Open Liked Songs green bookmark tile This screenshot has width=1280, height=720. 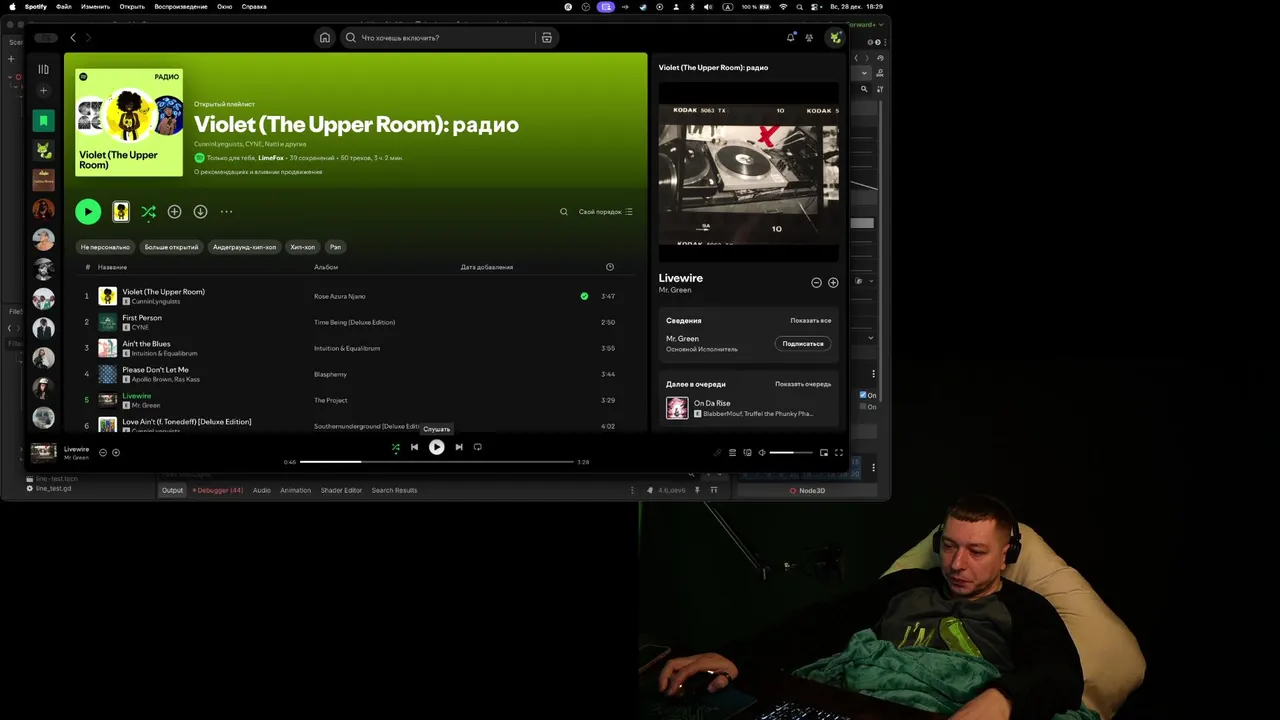click(43, 121)
